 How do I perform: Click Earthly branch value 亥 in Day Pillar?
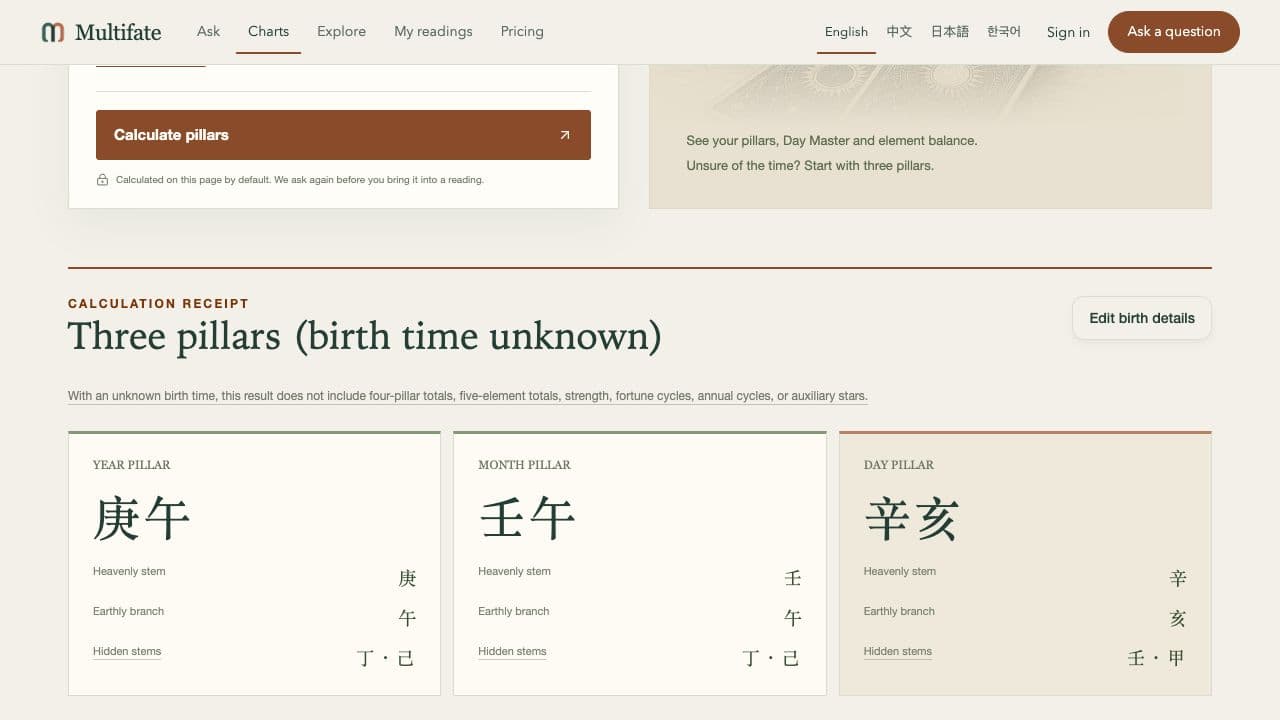click(x=1178, y=618)
